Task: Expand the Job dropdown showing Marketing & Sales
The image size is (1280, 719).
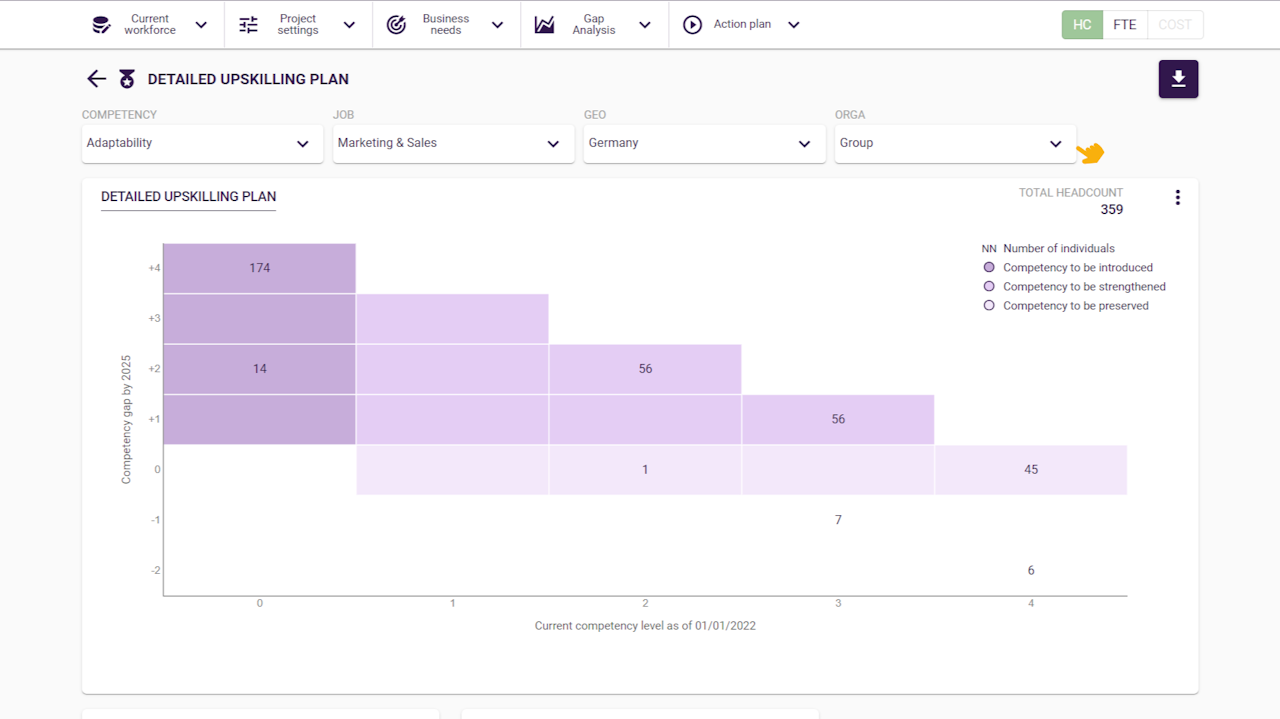Action: click(x=453, y=144)
